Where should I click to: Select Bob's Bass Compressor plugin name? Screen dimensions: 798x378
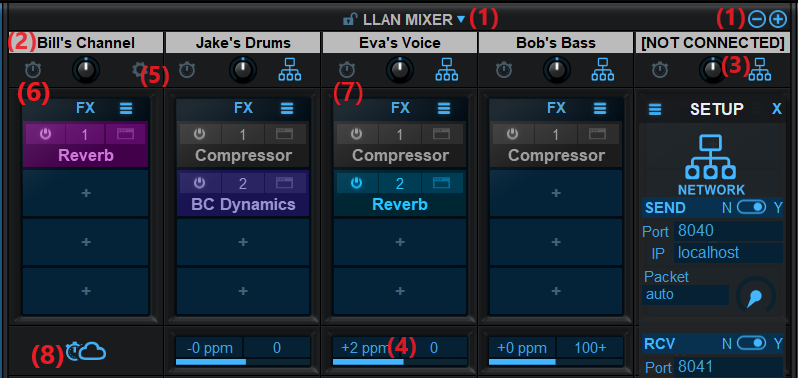(556, 156)
